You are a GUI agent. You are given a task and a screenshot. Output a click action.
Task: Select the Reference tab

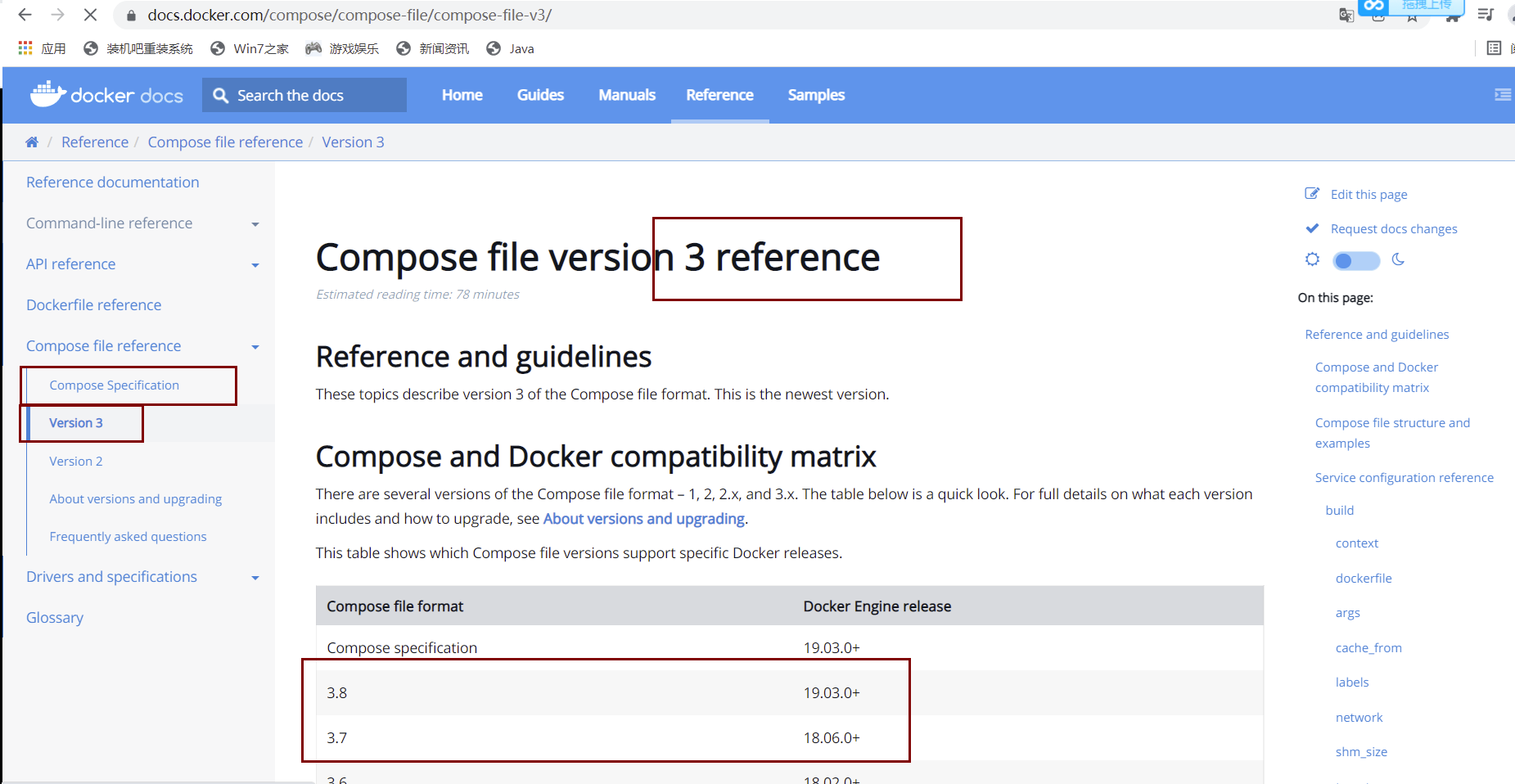coord(719,95)
